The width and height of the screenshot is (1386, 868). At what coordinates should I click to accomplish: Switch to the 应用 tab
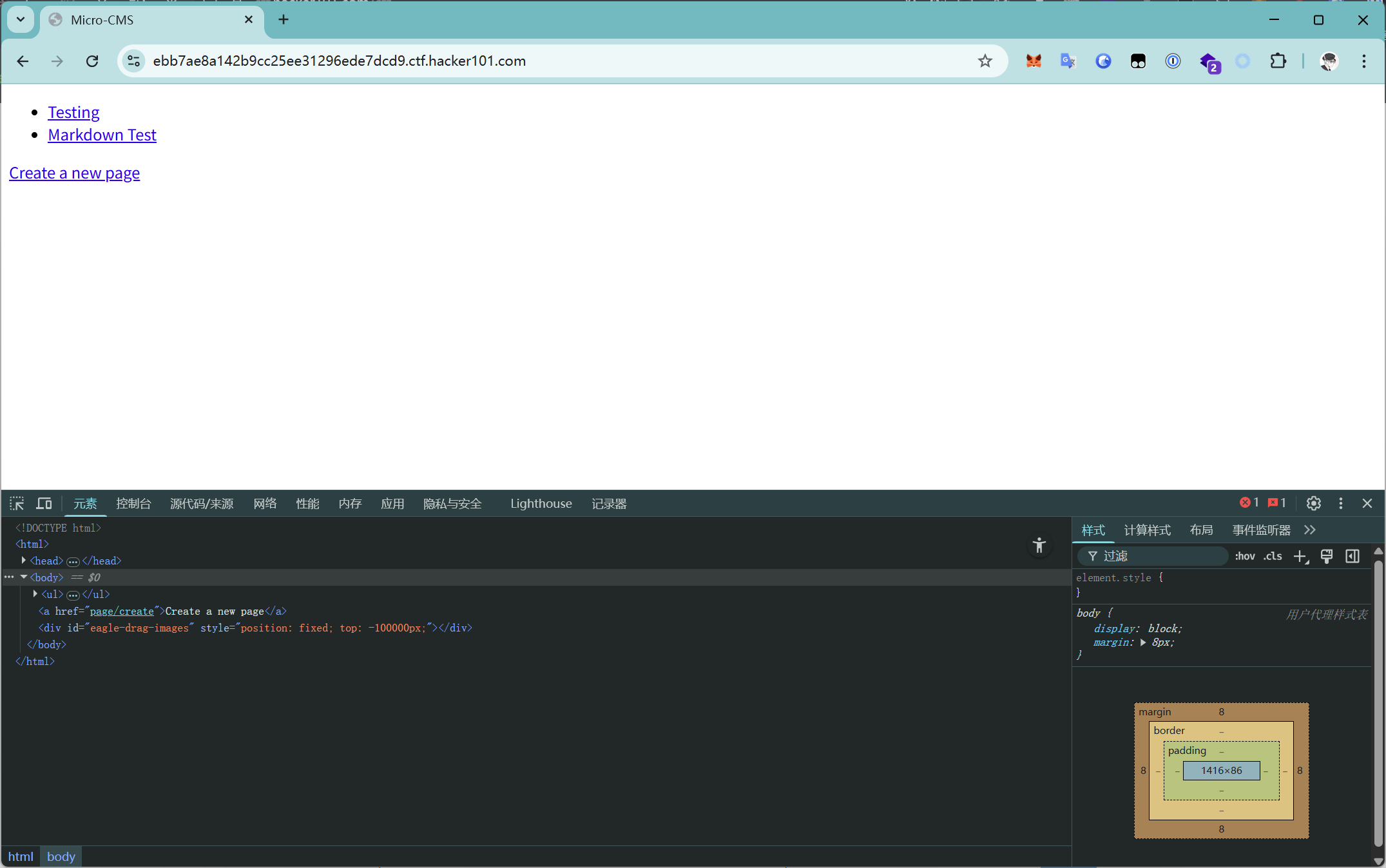point(392,503)
